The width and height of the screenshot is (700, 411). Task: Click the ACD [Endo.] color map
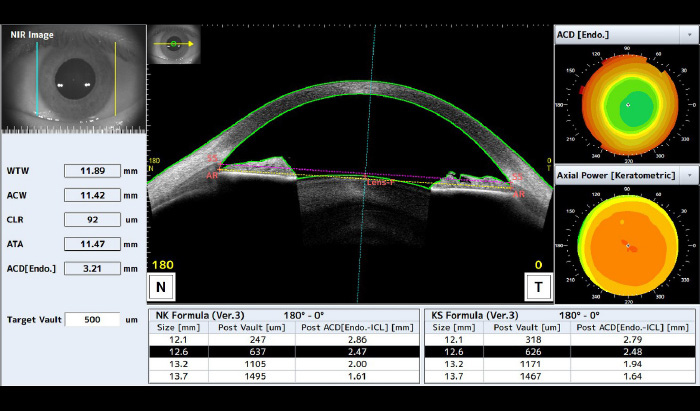(x=628, y=105)
